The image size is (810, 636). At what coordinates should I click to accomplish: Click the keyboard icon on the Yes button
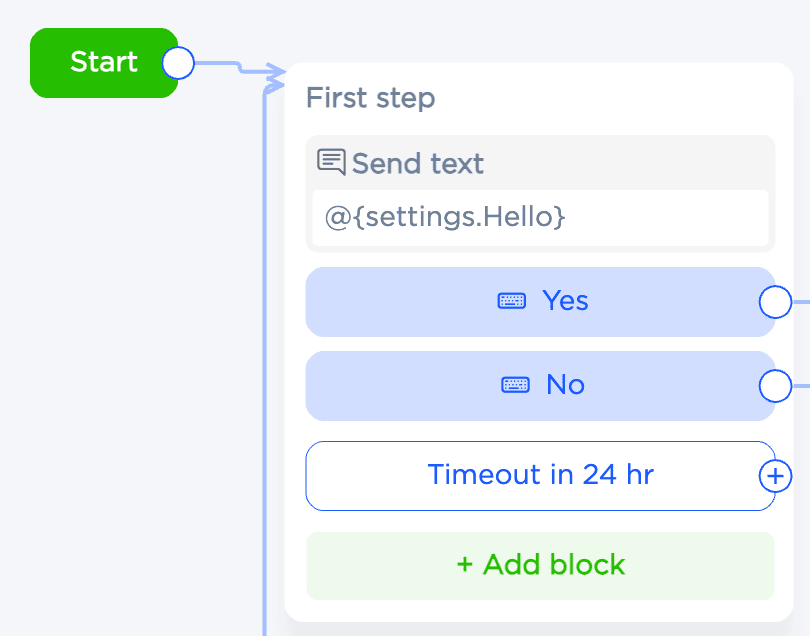pyautogui.click(x=512, y=301)
